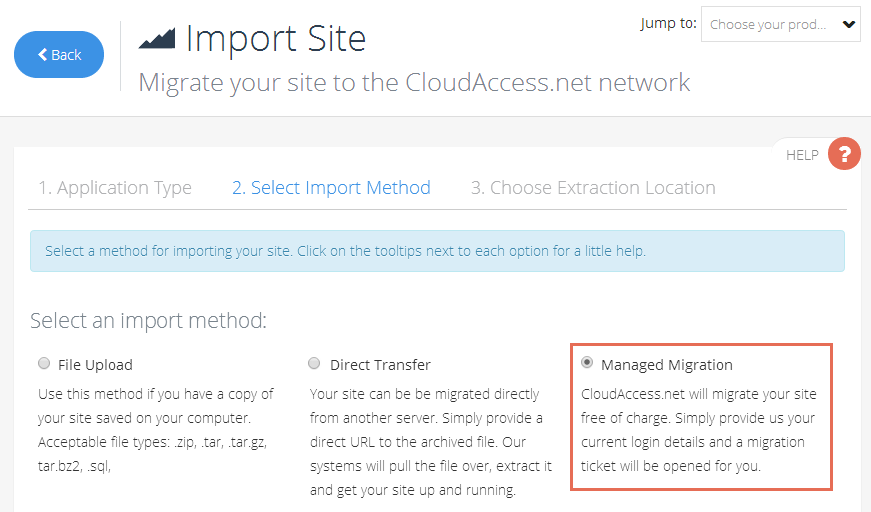Screen dimensions: 871x512
Task: Open 2. Select Import Method tab
Action: pyautogui.click(x=331, y=188)
